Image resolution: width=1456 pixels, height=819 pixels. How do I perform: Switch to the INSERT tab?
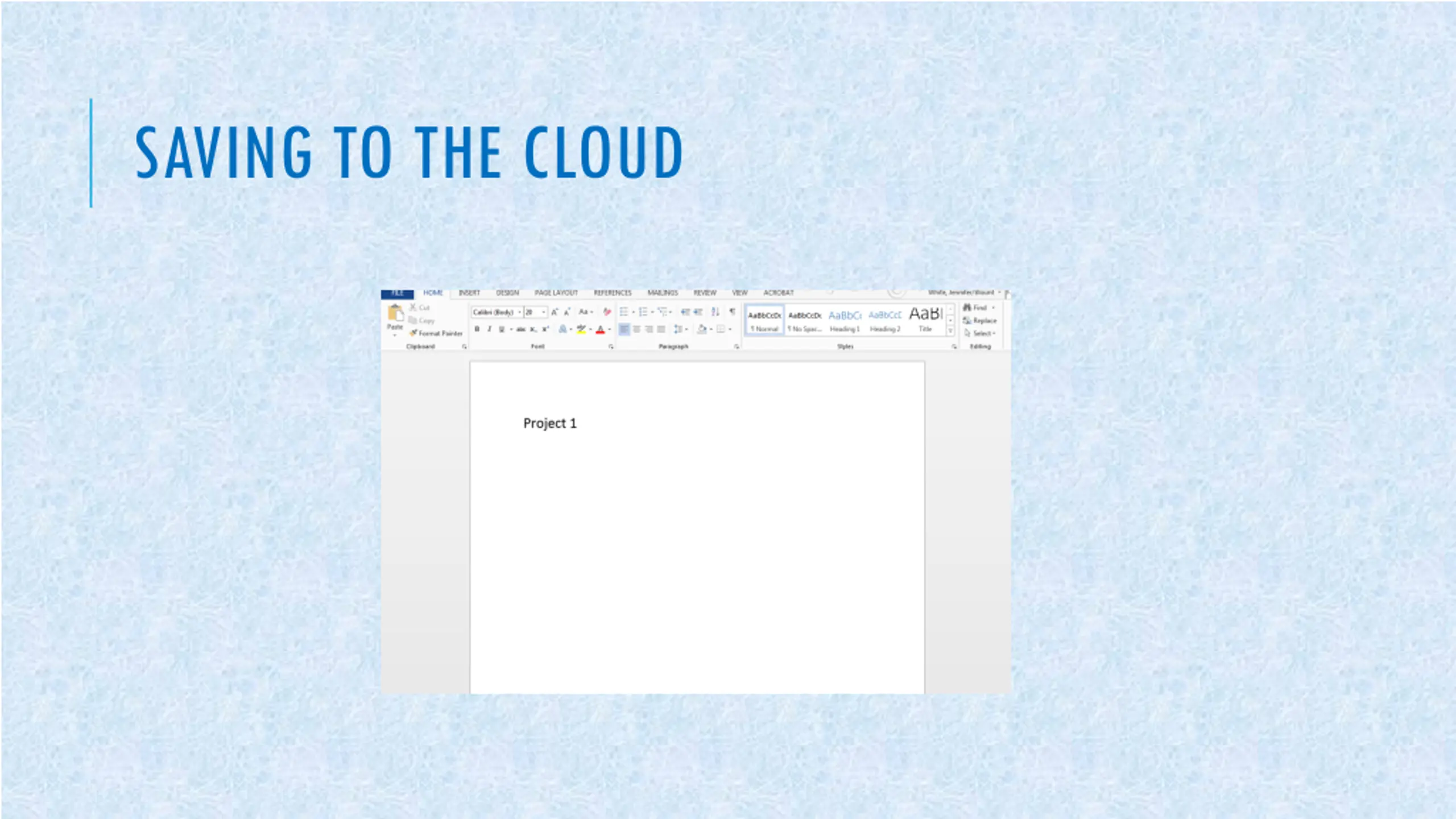pyautogui.click(x=469, y=293)
